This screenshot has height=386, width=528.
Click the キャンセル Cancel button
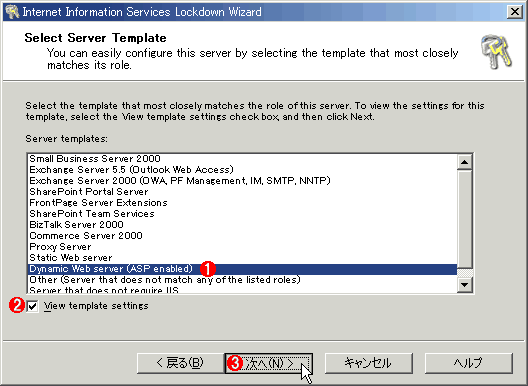pyautogui.click(x=368, y=363)
